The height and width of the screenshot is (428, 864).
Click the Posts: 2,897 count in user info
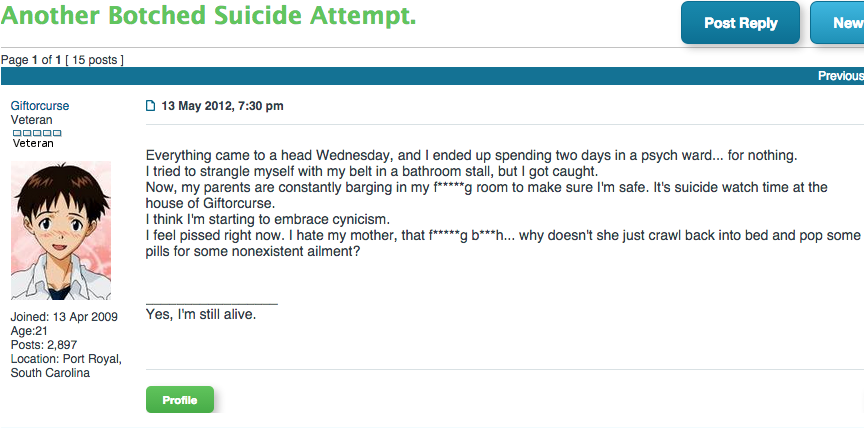(44, 345)
